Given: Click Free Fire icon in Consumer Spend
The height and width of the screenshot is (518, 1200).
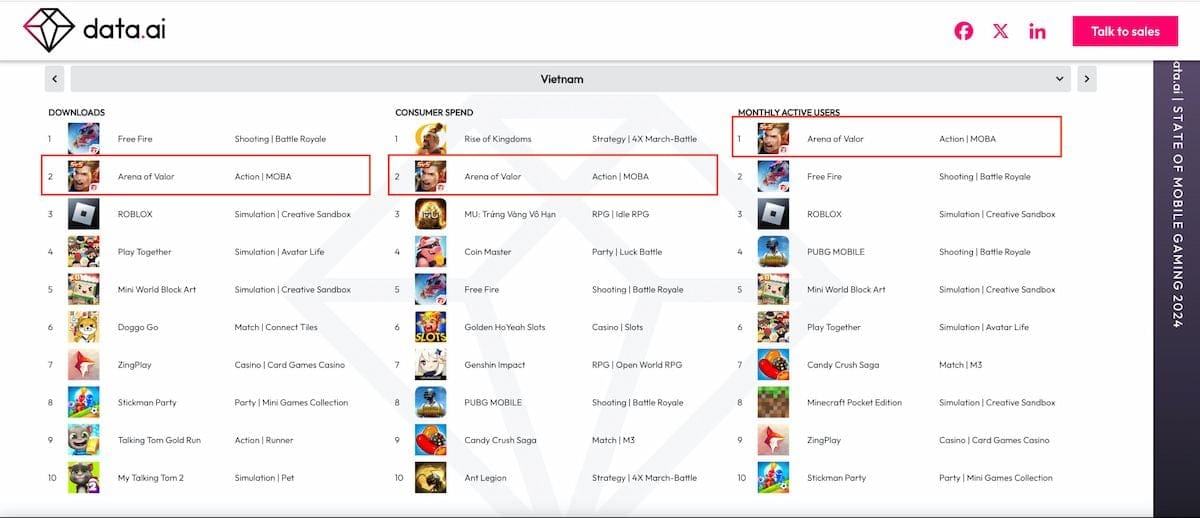Looking at the screenshot, I should (x=431, y=289).
